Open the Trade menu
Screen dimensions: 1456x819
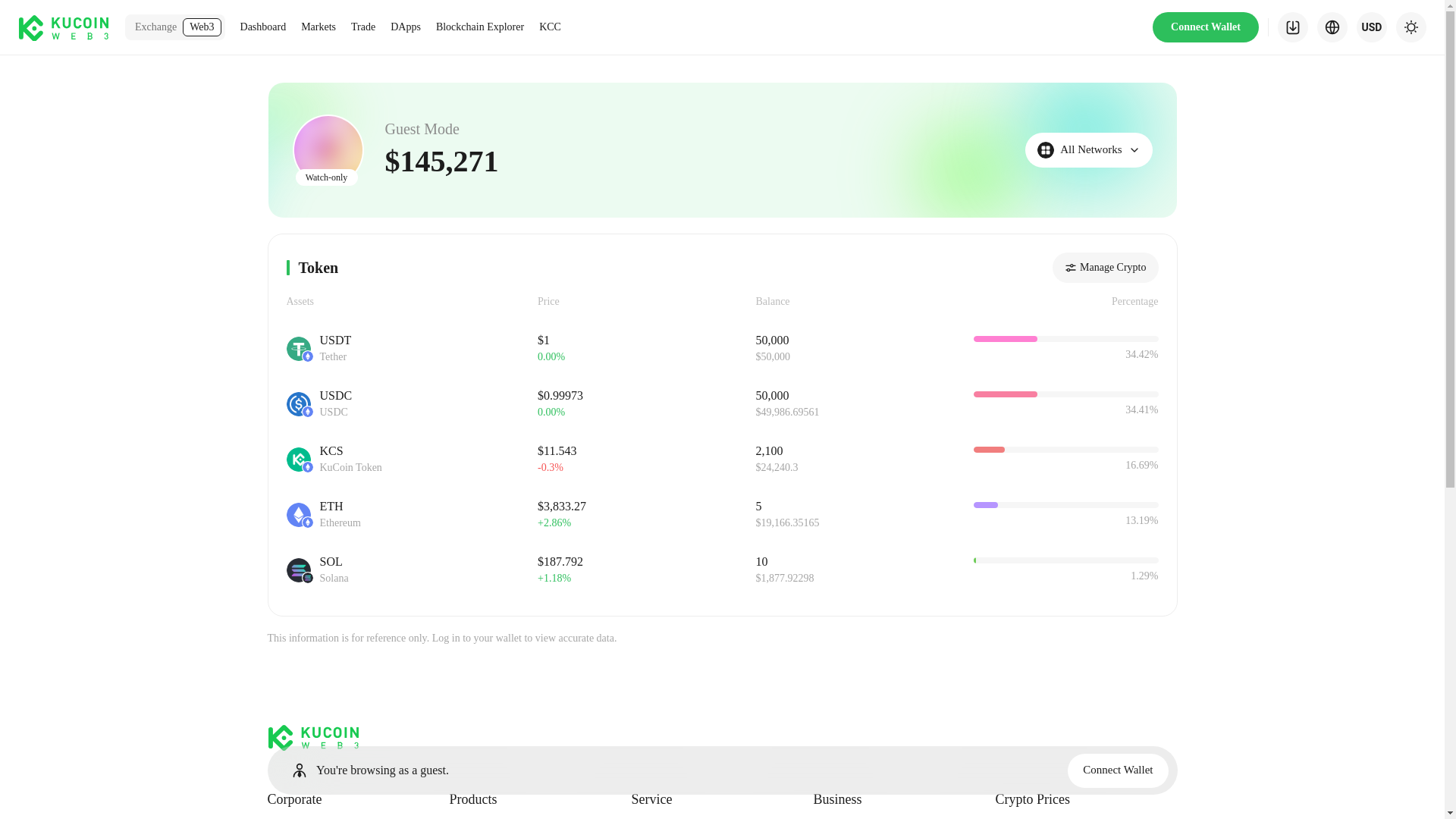tap(362, 27)
